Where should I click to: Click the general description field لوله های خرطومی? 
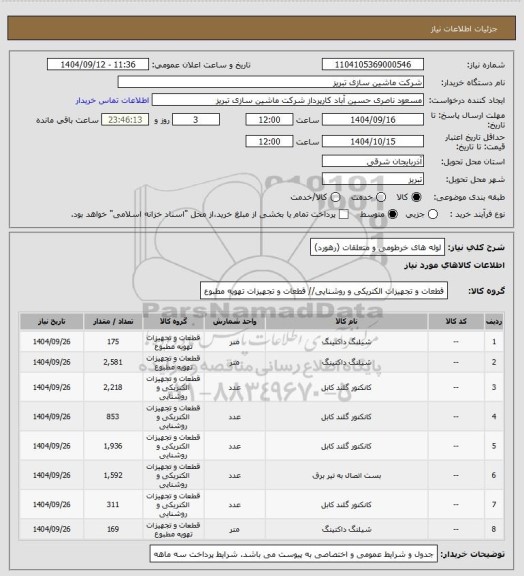(x=377, y=248)
